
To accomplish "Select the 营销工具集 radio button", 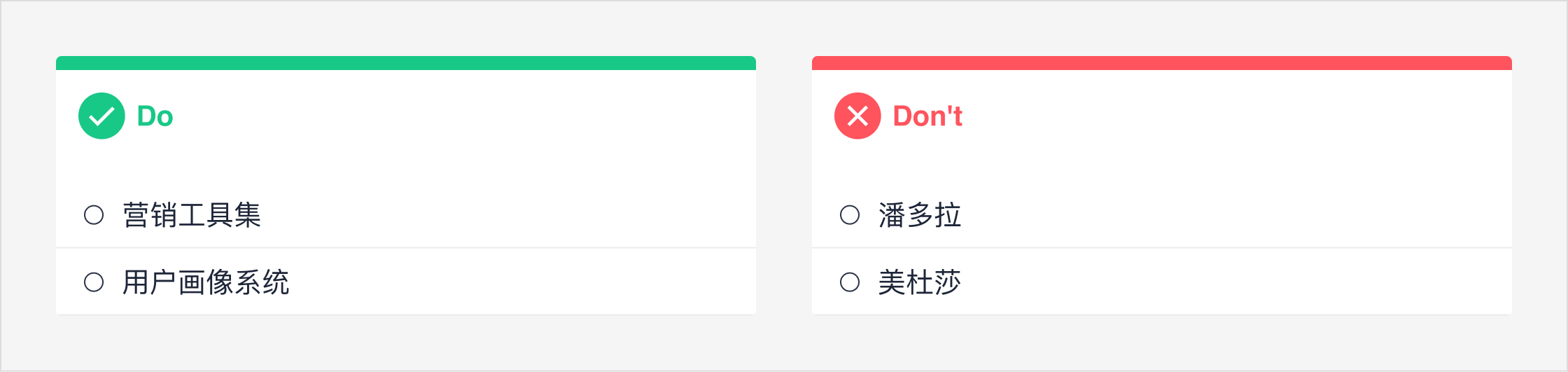I will [94, 214].
